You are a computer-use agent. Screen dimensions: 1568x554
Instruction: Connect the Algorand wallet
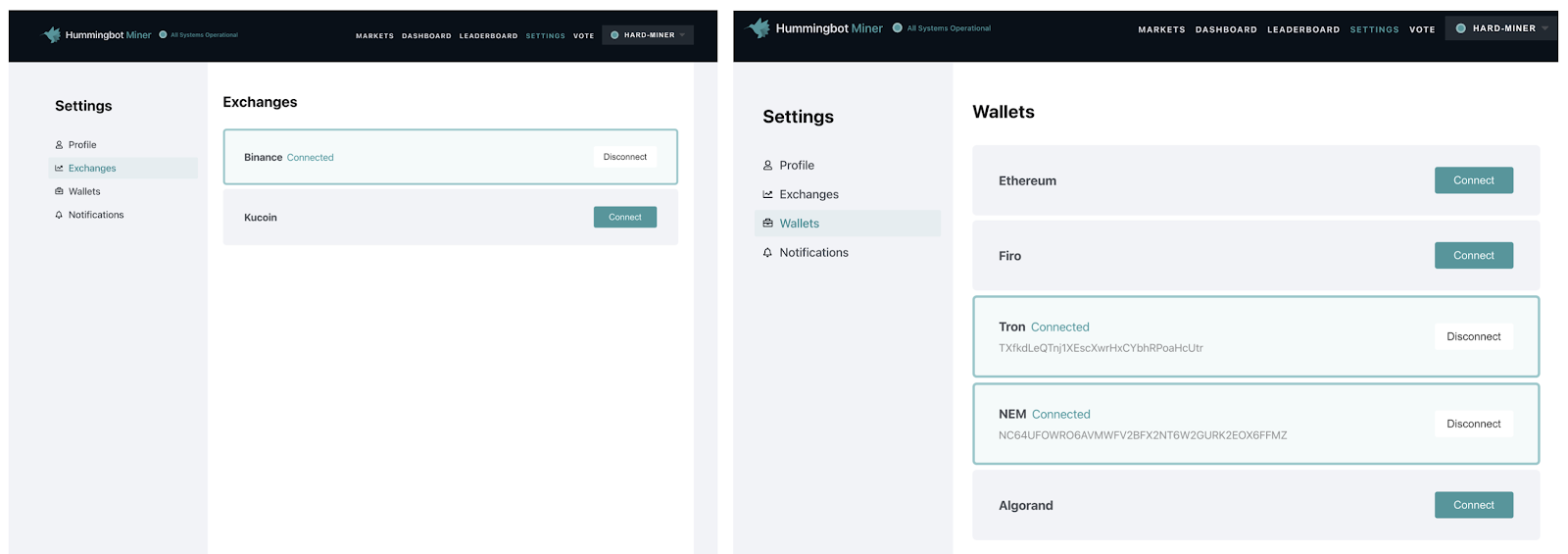pos(1473,505)
